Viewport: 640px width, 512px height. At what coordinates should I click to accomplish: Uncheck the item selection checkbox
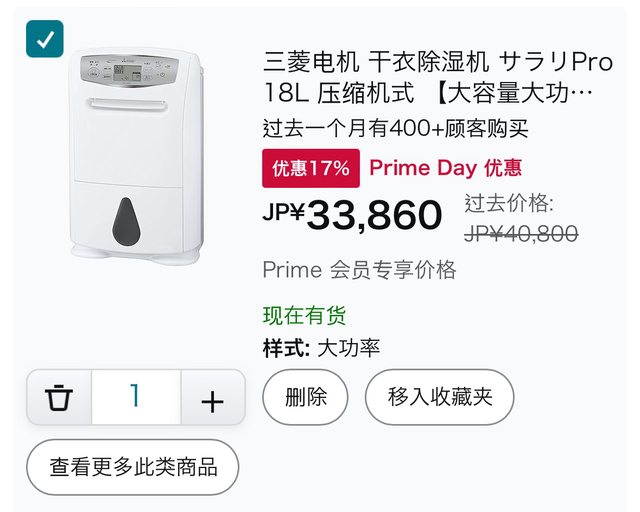tap(45, 39)
